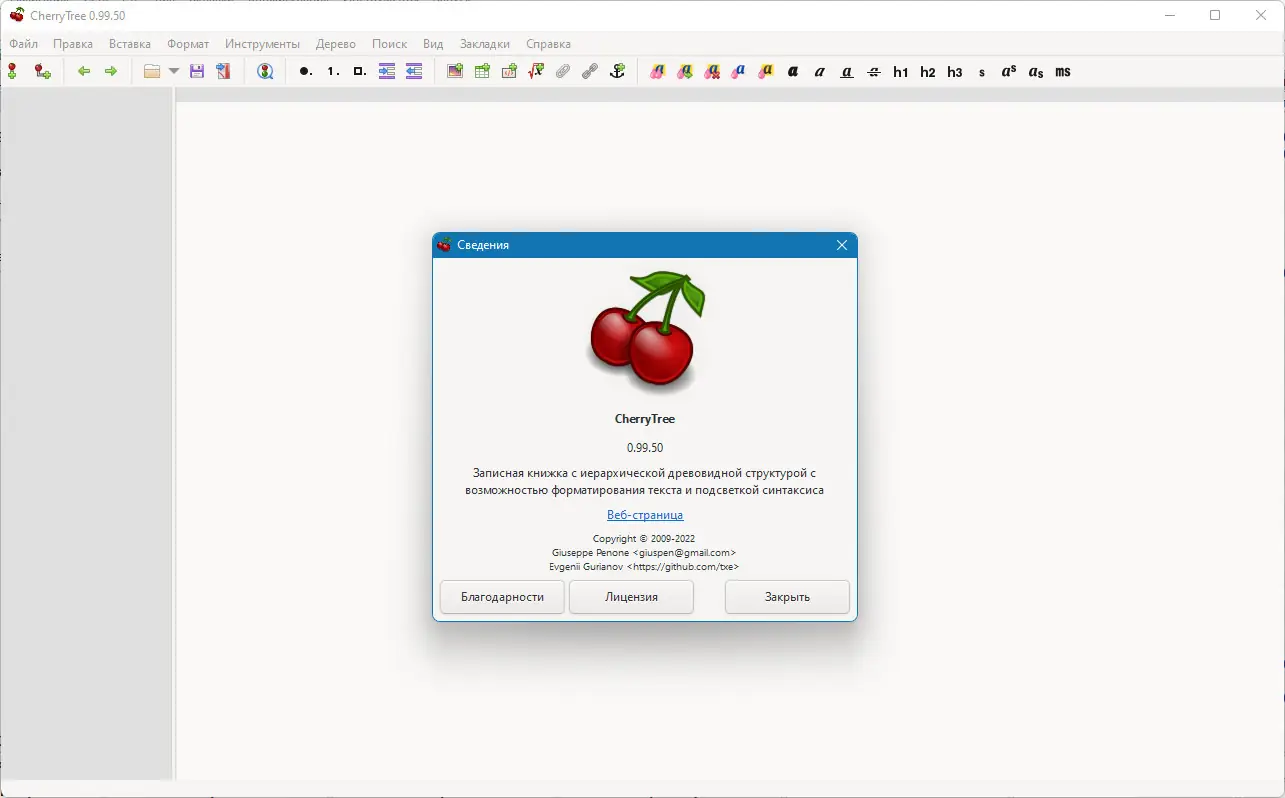Toggle strikethrough formatting

click(x=874, y=71)
